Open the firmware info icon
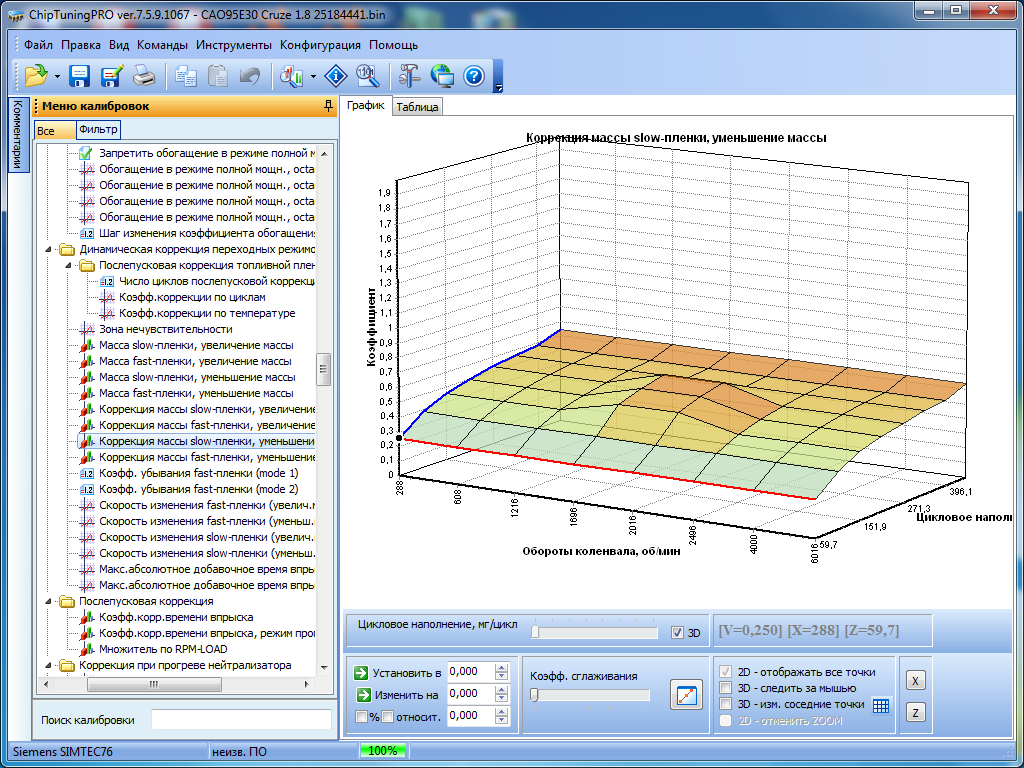 coord(336,76)
